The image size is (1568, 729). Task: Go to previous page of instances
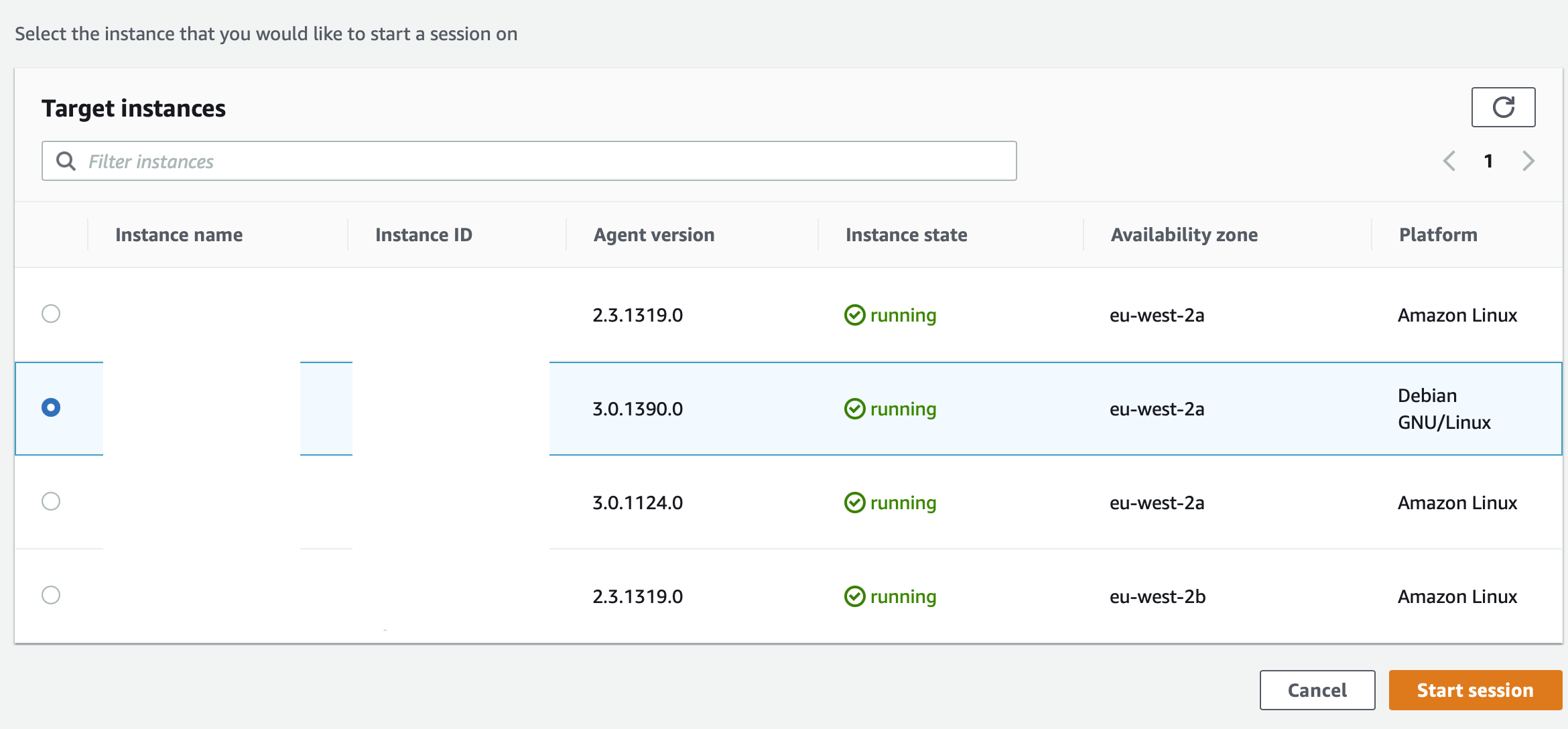tap(1449, 161)
